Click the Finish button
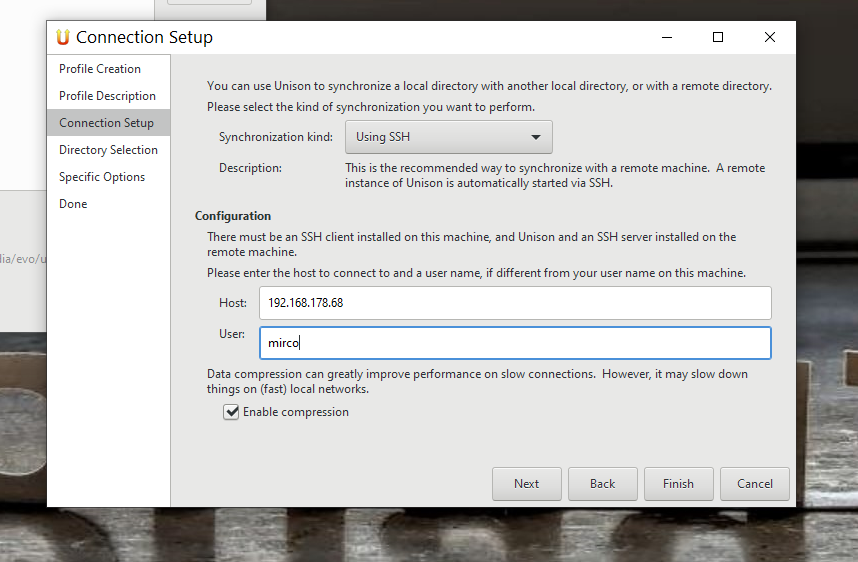858x562 pixels. pos(678,484)
